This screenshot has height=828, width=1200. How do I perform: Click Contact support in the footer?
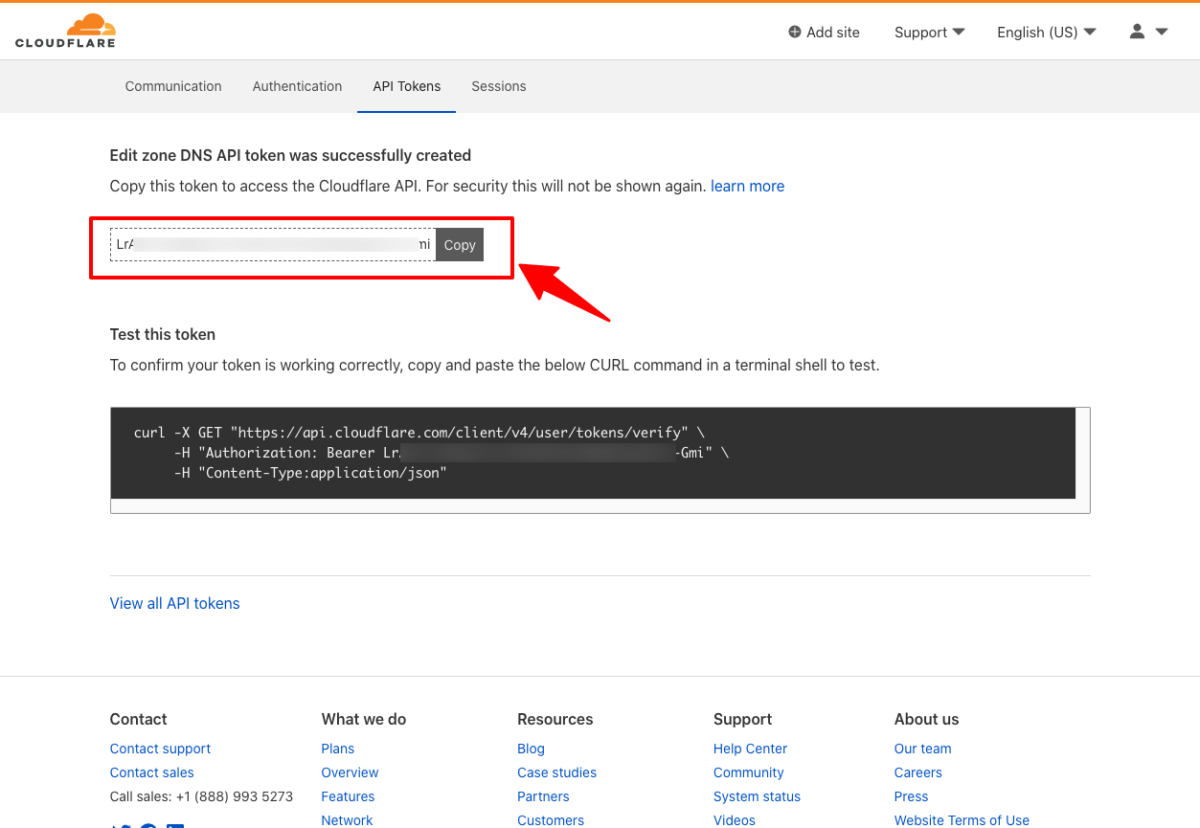point(160,748)
